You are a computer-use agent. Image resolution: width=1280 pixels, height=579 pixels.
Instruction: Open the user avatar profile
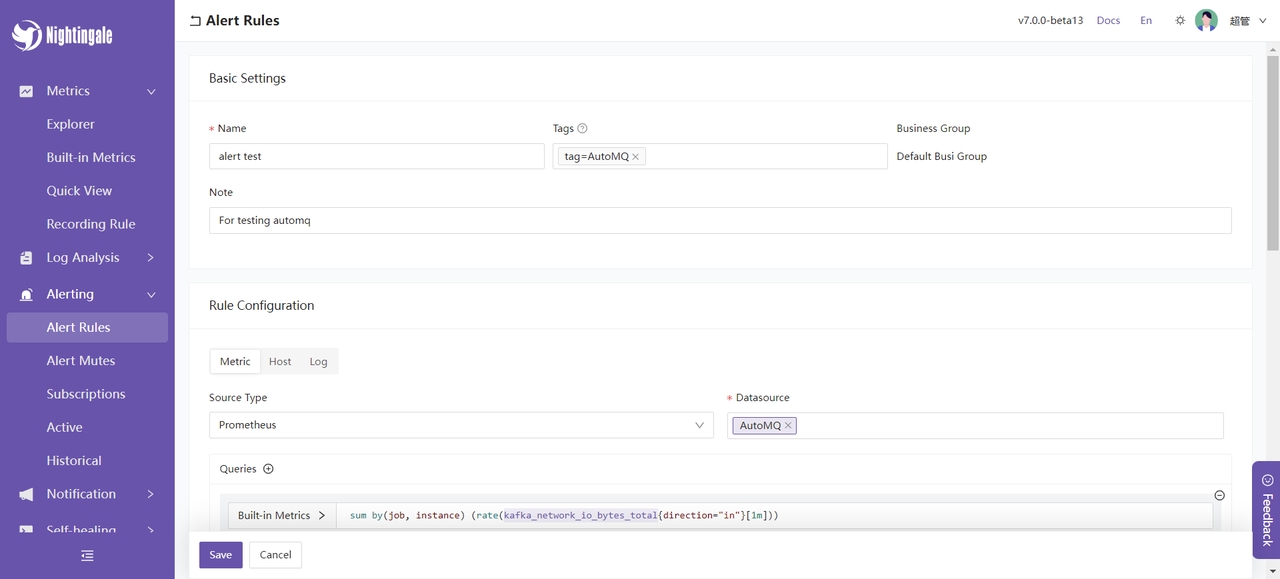1206,20
